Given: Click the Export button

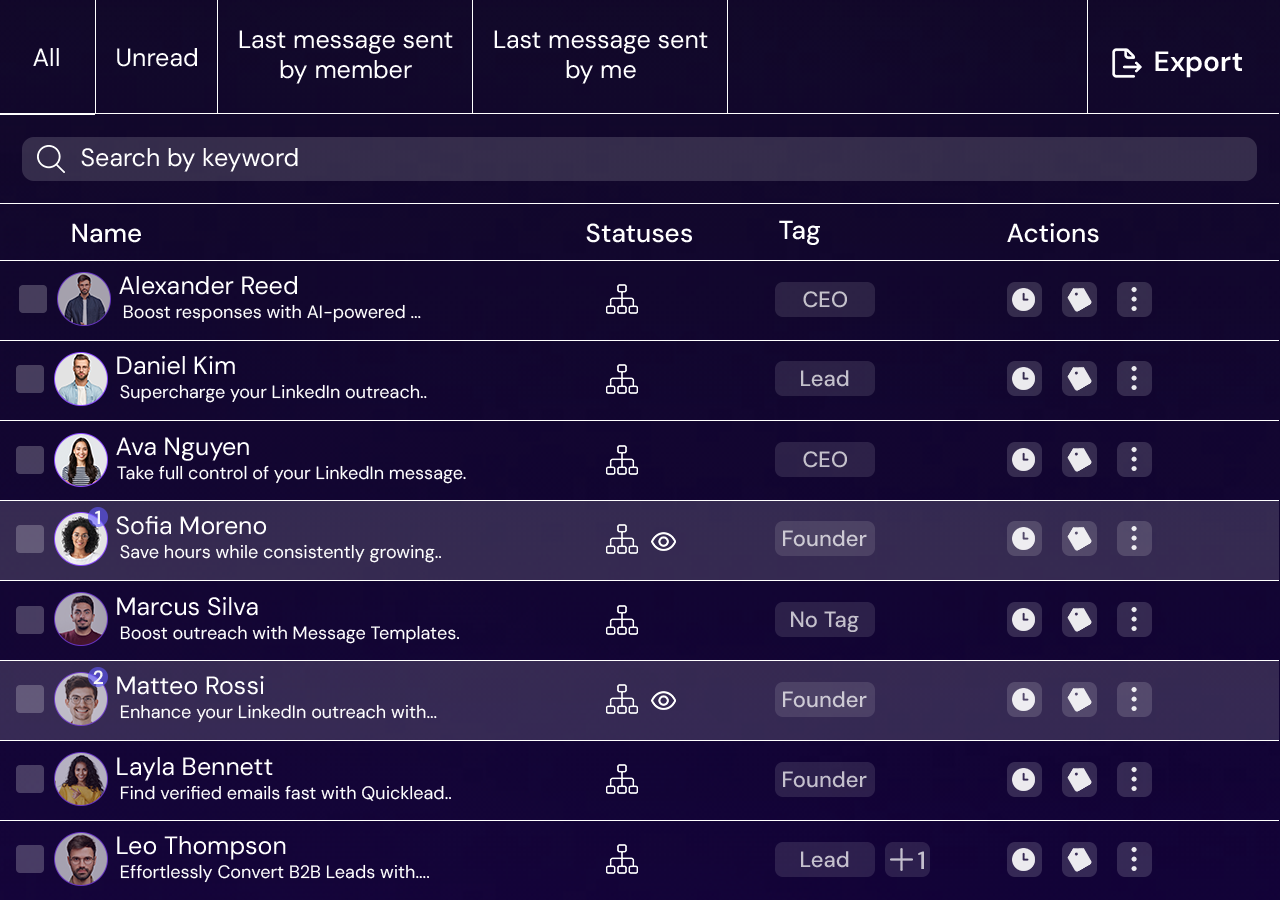Looking at the screenshot, I should (x=1177, y=62).
